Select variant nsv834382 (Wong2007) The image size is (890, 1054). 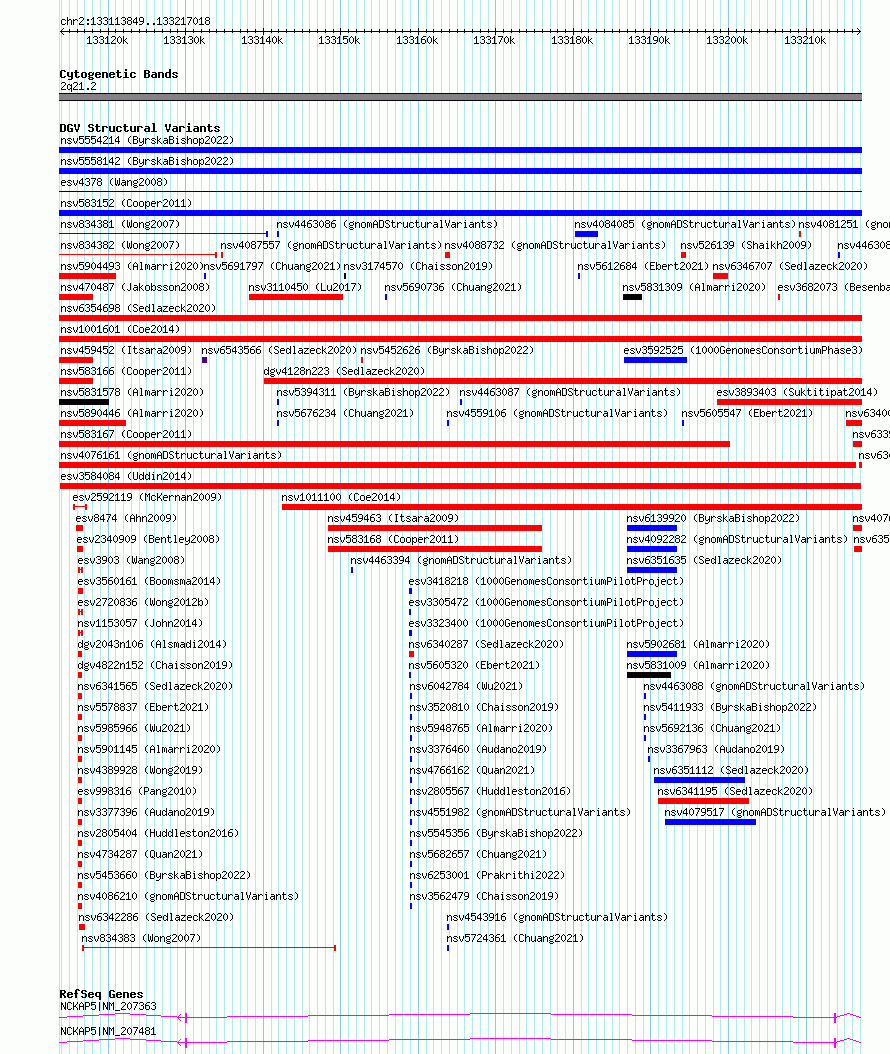(x=120, y=245)
